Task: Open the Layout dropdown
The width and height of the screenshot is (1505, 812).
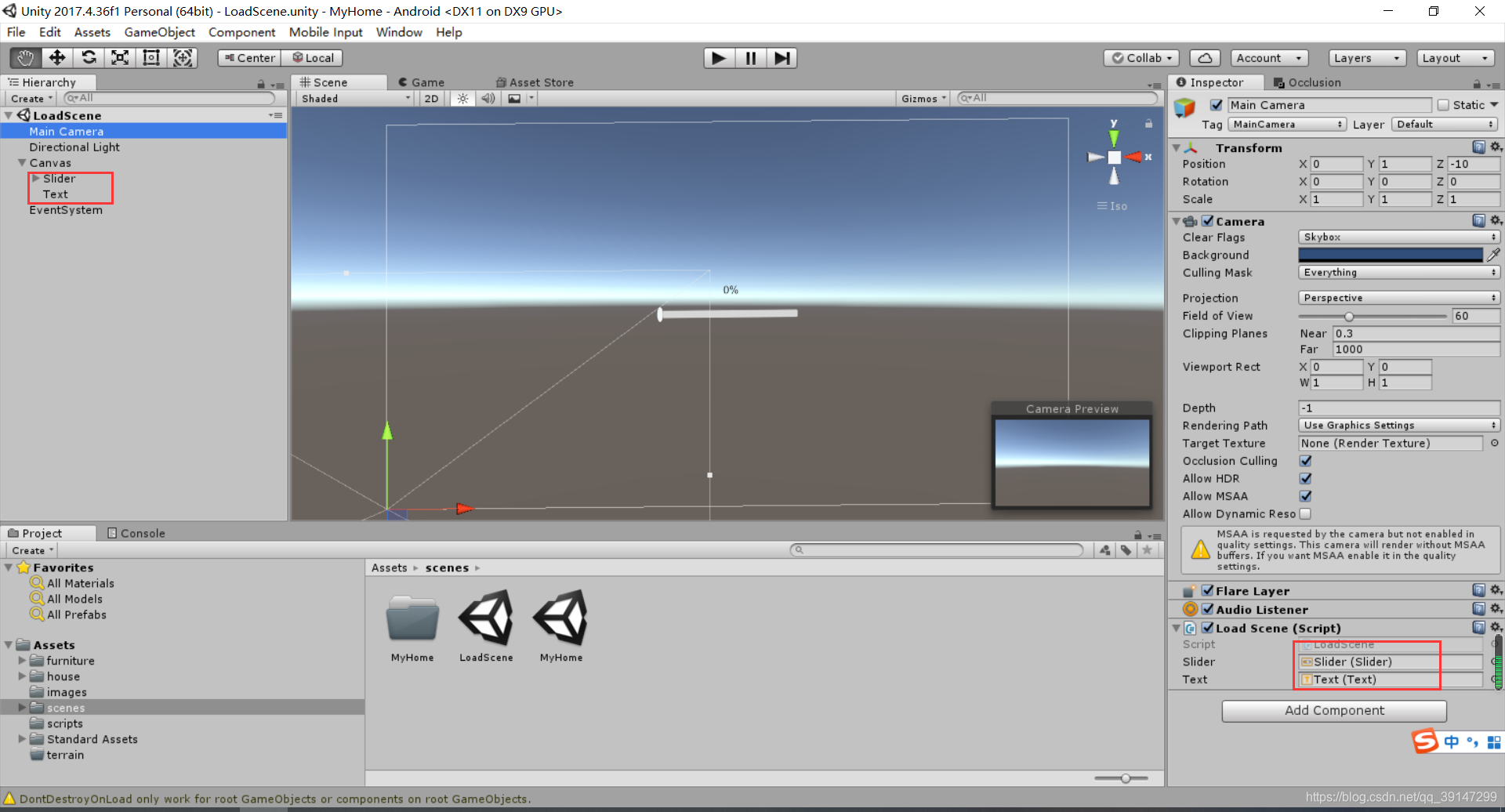Action: coord(1456,57)
